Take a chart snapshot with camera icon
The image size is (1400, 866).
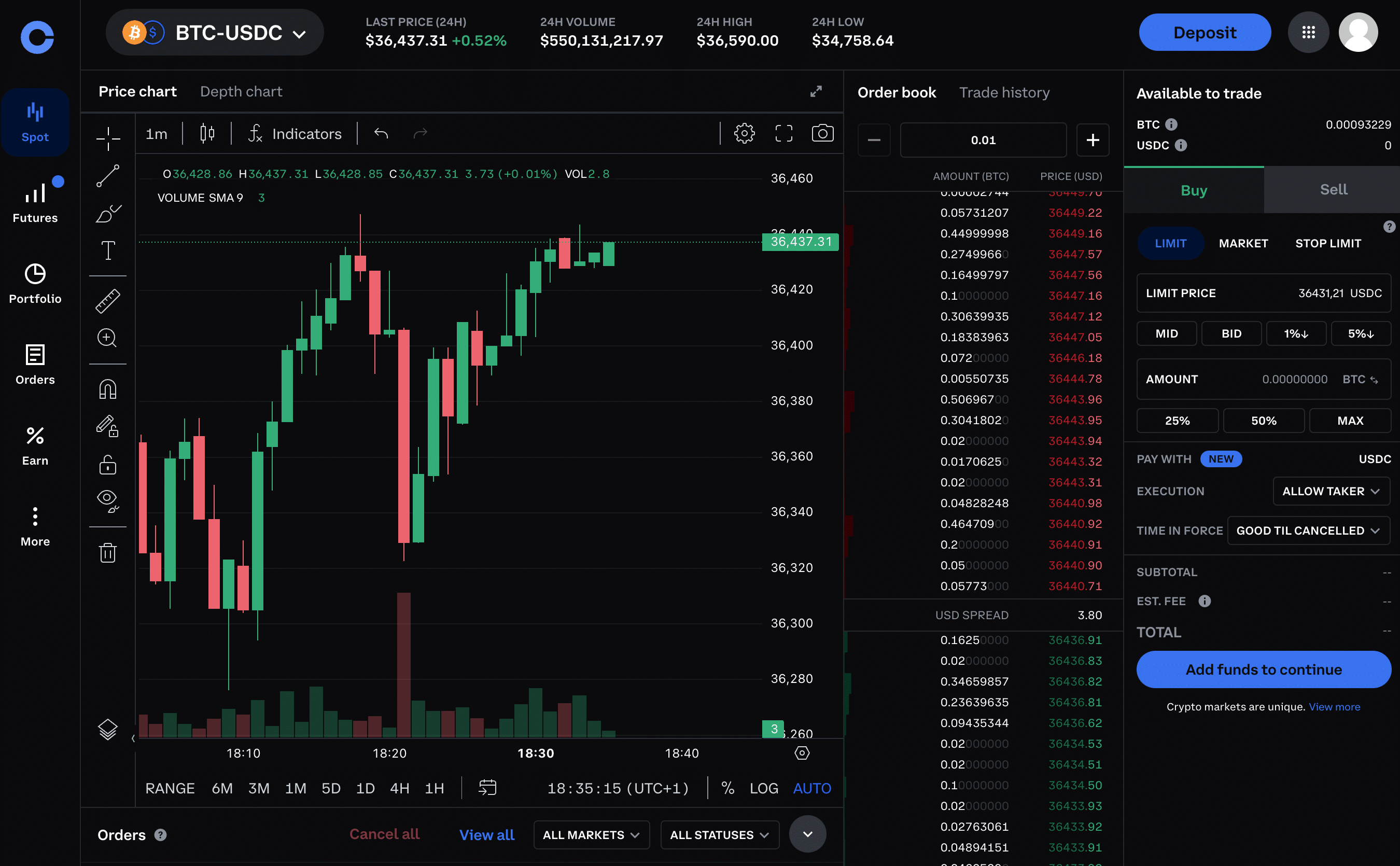[823, 133]
